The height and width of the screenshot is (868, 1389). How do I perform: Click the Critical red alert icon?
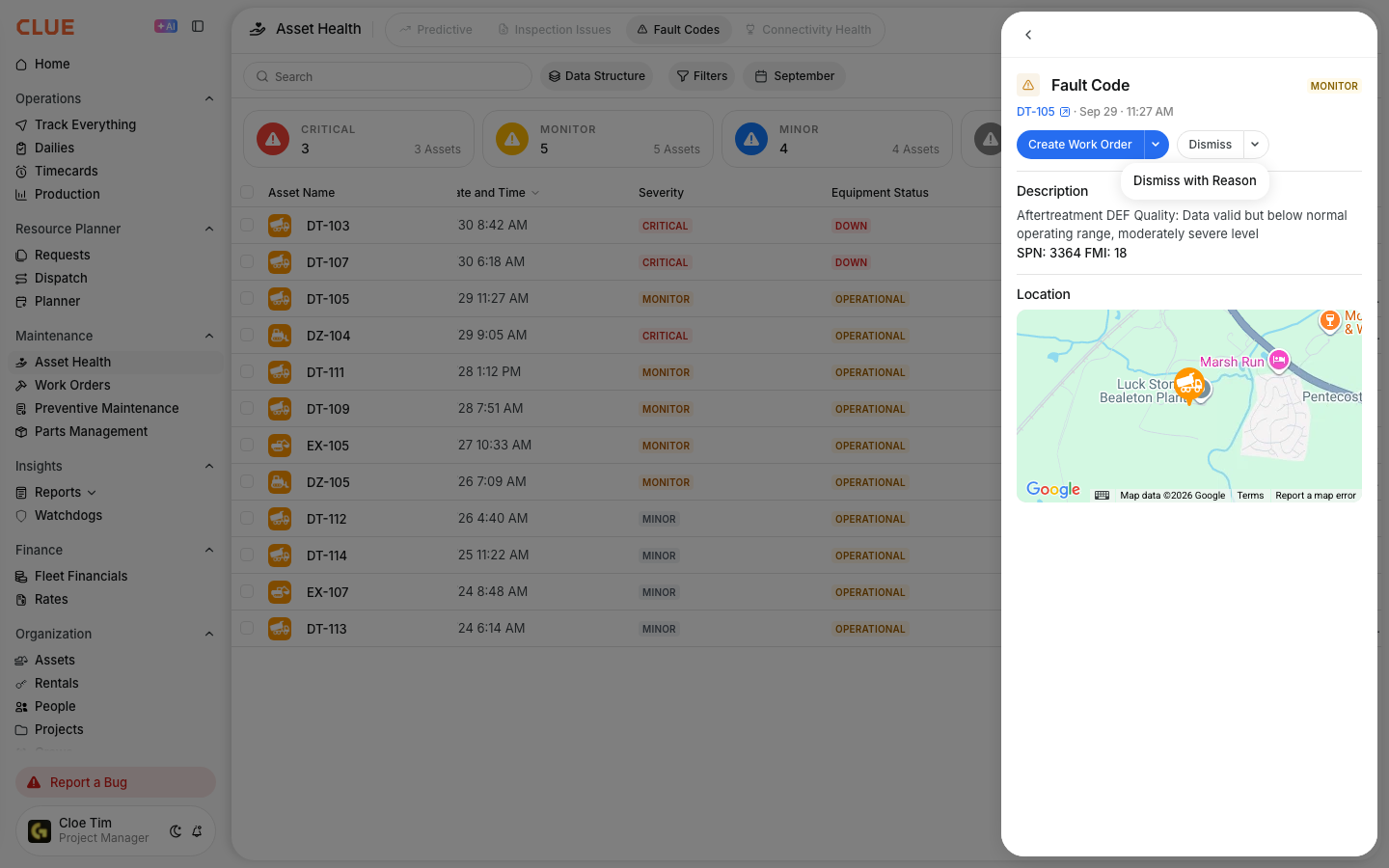pyautogui.click(x=273, y=139)
